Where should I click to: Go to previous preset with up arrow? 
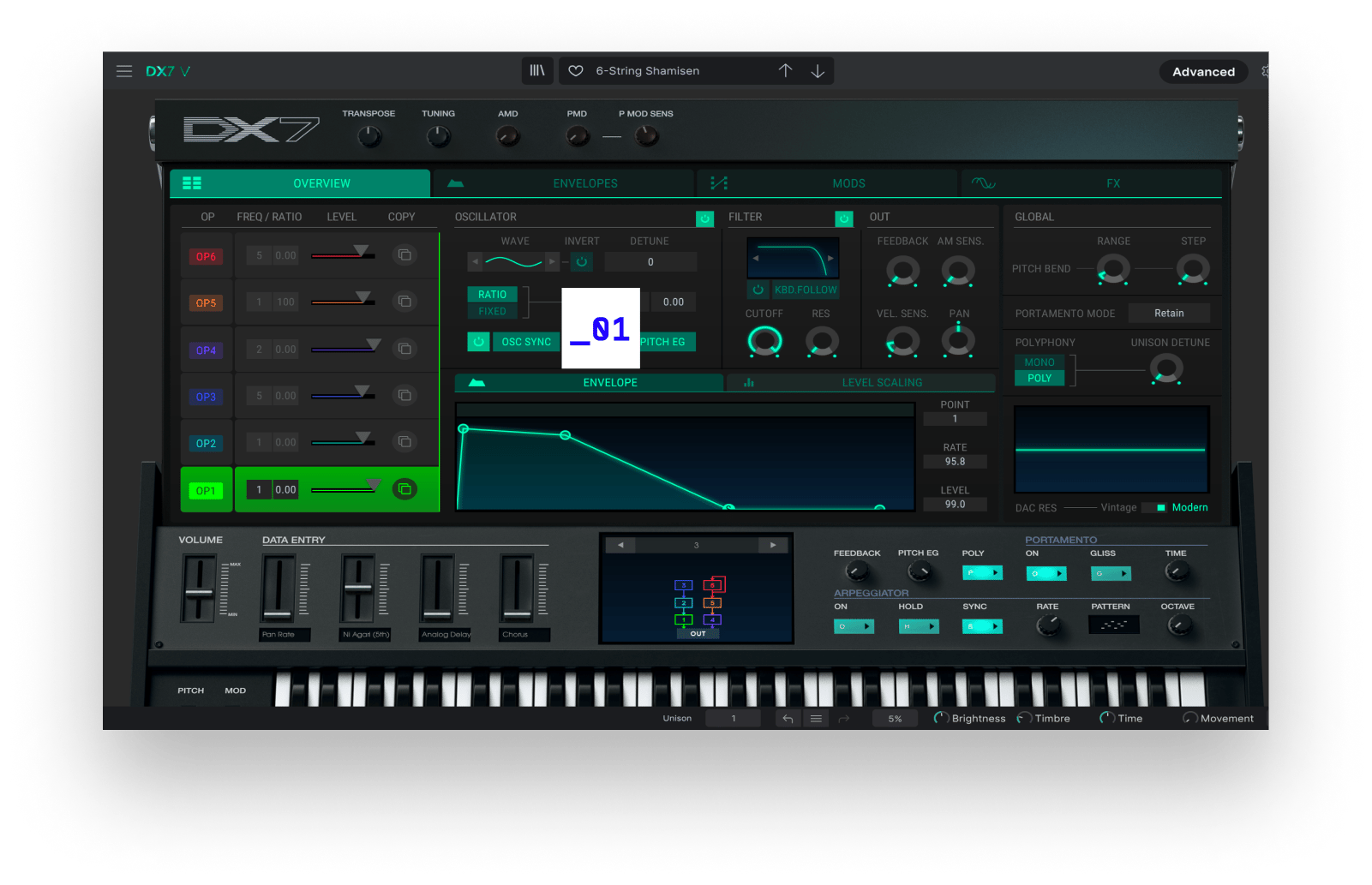785,71
